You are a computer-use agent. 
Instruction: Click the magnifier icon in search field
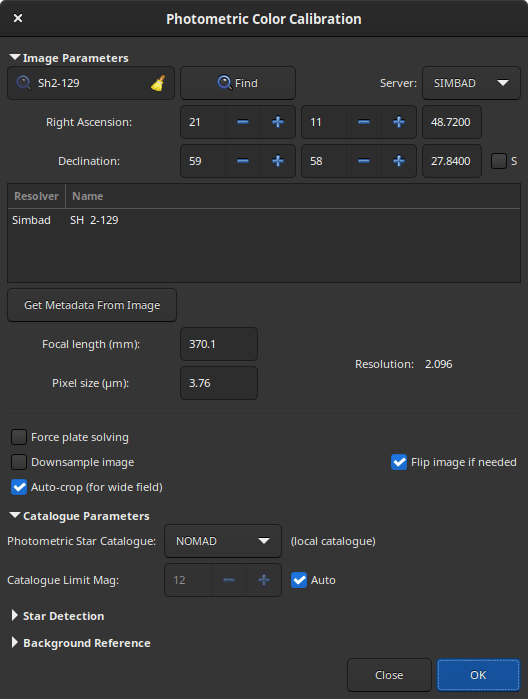pyautogui.click(x=23, y=83)
